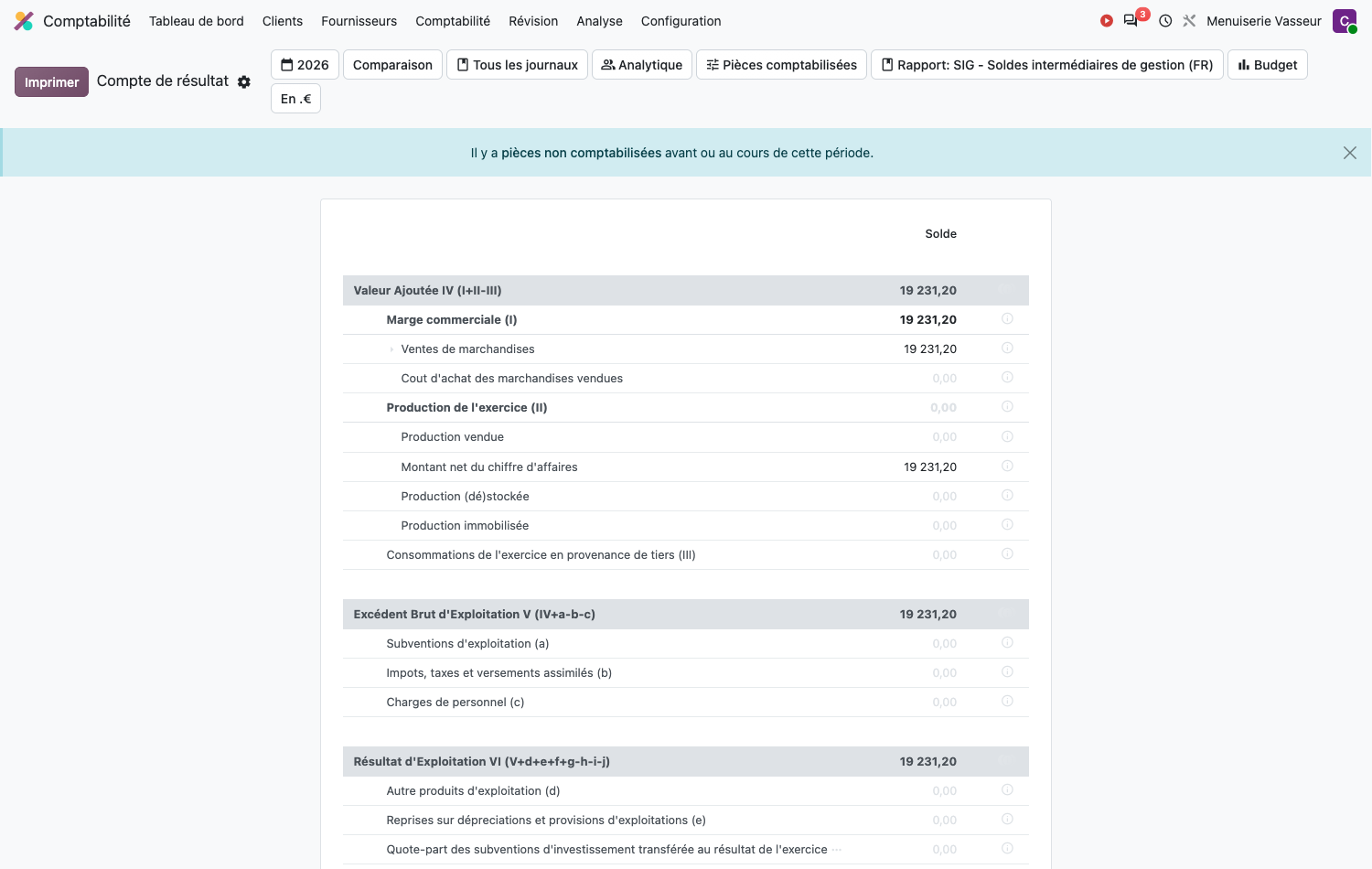Click the user avatar in top bar
Screen dimensions: 1372x869
point(1345,21)
